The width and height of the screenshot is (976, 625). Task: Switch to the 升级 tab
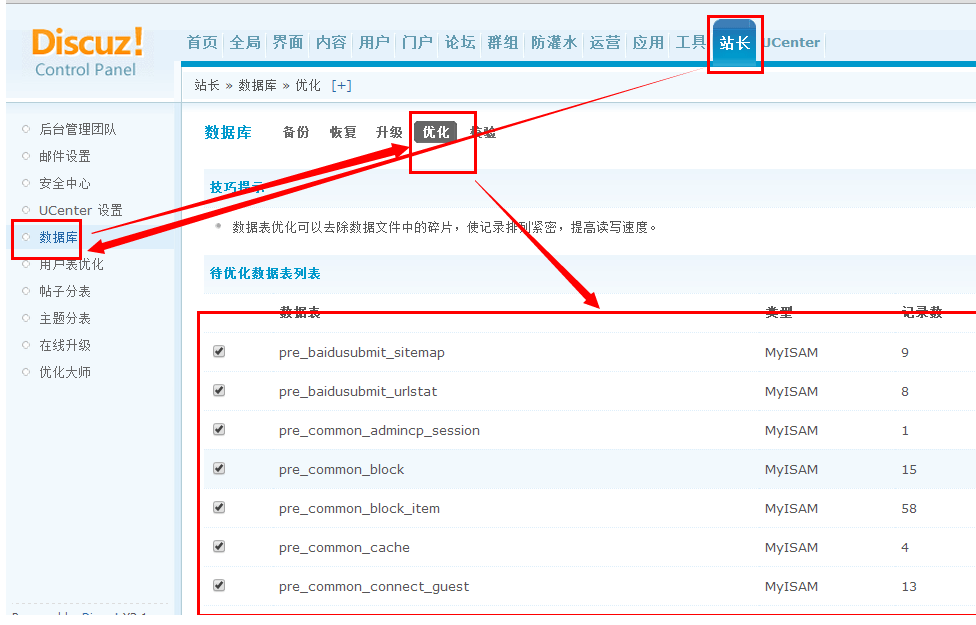click(x=389, y=131)
